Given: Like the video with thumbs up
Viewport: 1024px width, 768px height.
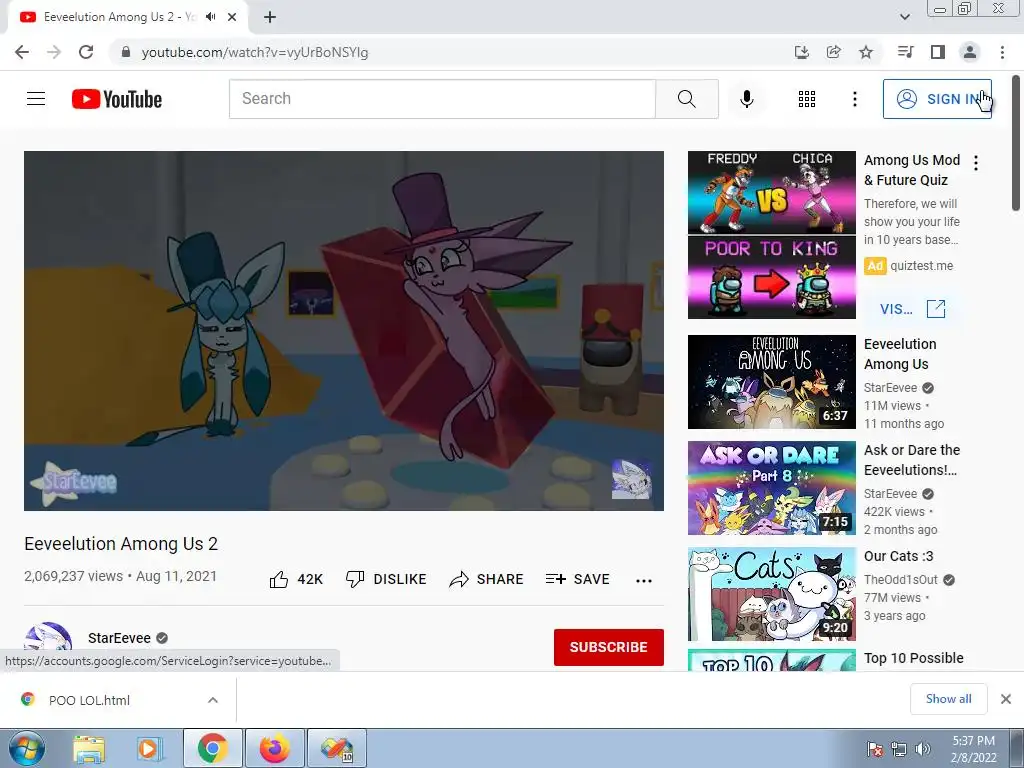Looking at the screenshot, I should (x=296, y=579).
